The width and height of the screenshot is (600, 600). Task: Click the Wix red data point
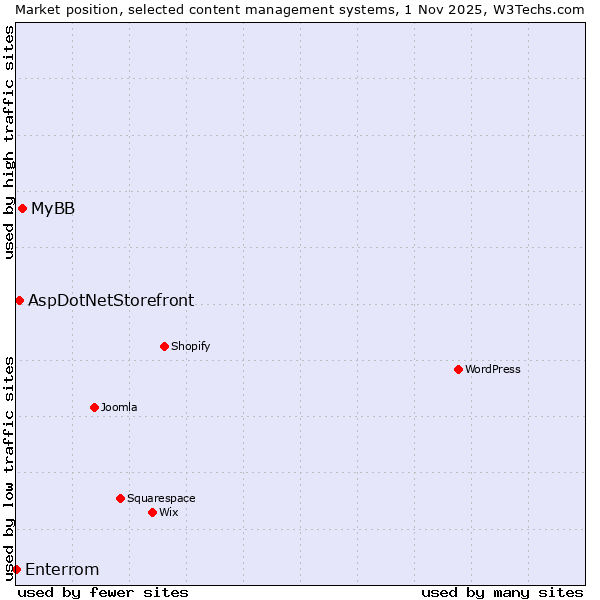click(152, 512)
